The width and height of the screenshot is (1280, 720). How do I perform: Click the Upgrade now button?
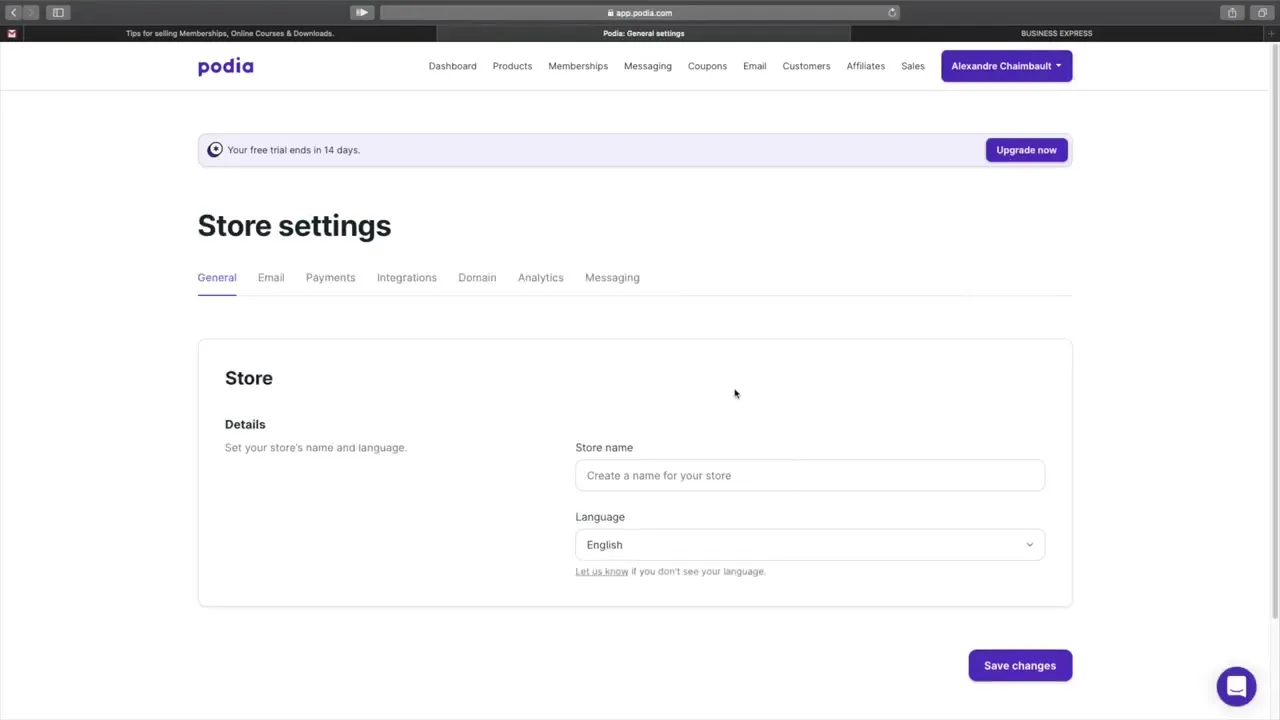coord(1026,149)
